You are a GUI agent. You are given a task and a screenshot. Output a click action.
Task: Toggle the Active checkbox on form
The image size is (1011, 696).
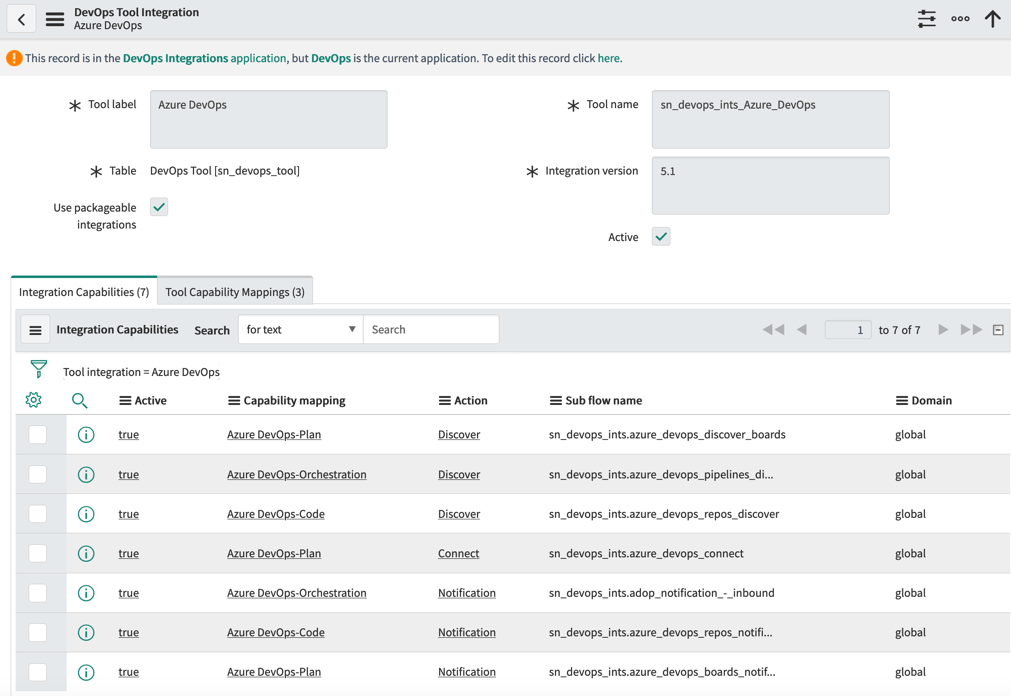[x=661, y=237]
